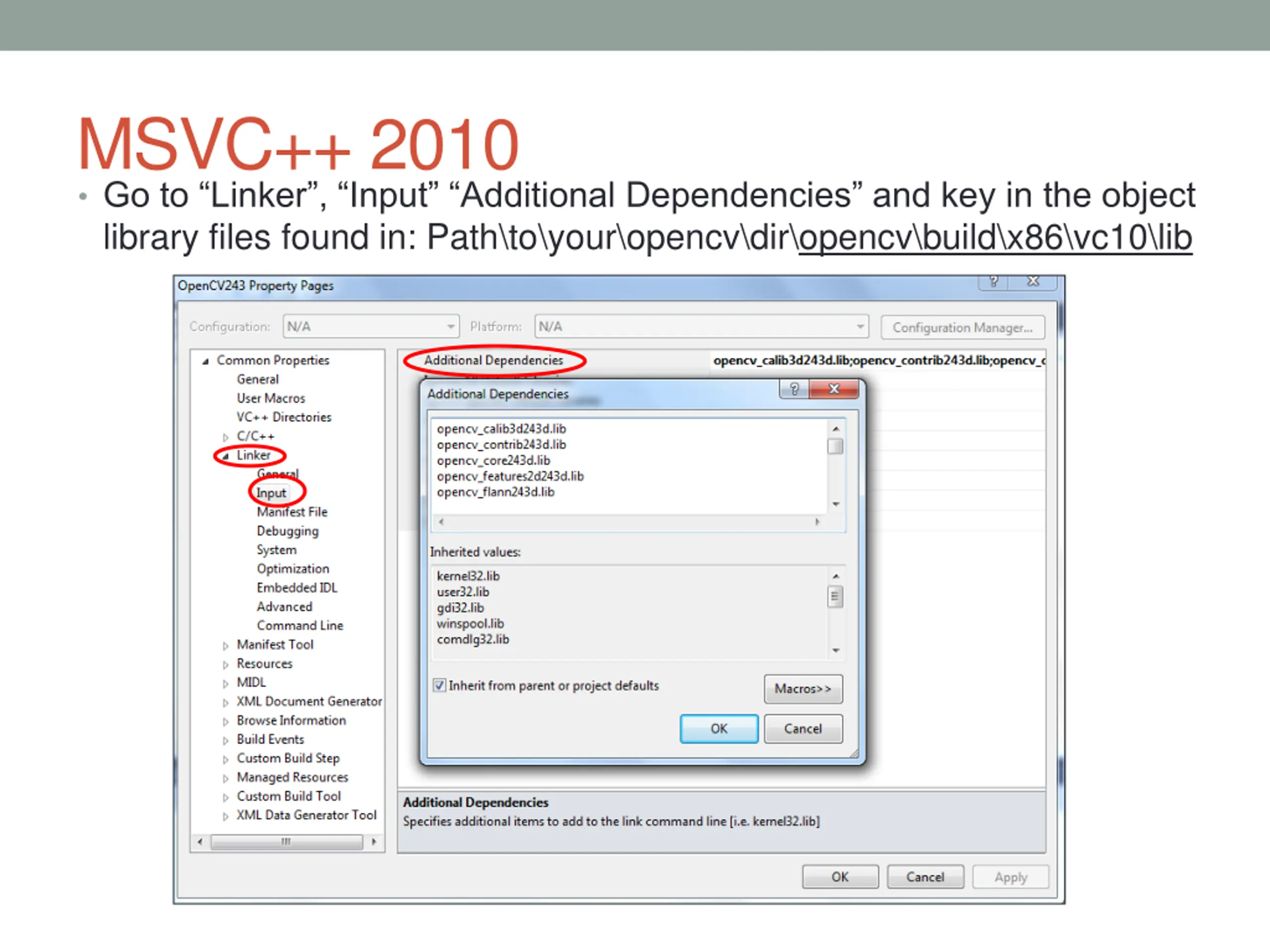Click dependencies edit box vertical scrollbar thumb
The image size is (1270, 952).
836,446
